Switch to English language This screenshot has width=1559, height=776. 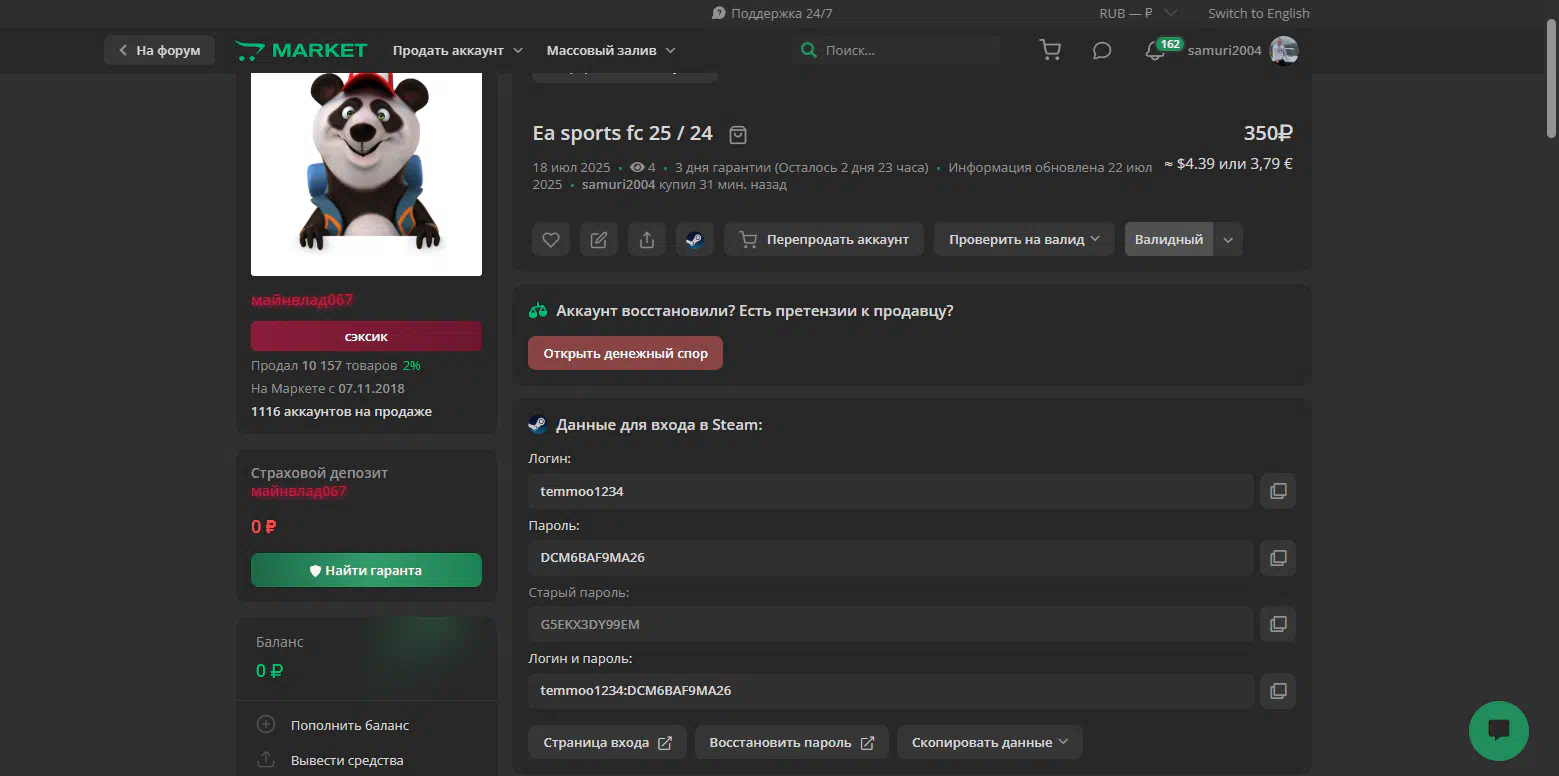[1258, 13]
